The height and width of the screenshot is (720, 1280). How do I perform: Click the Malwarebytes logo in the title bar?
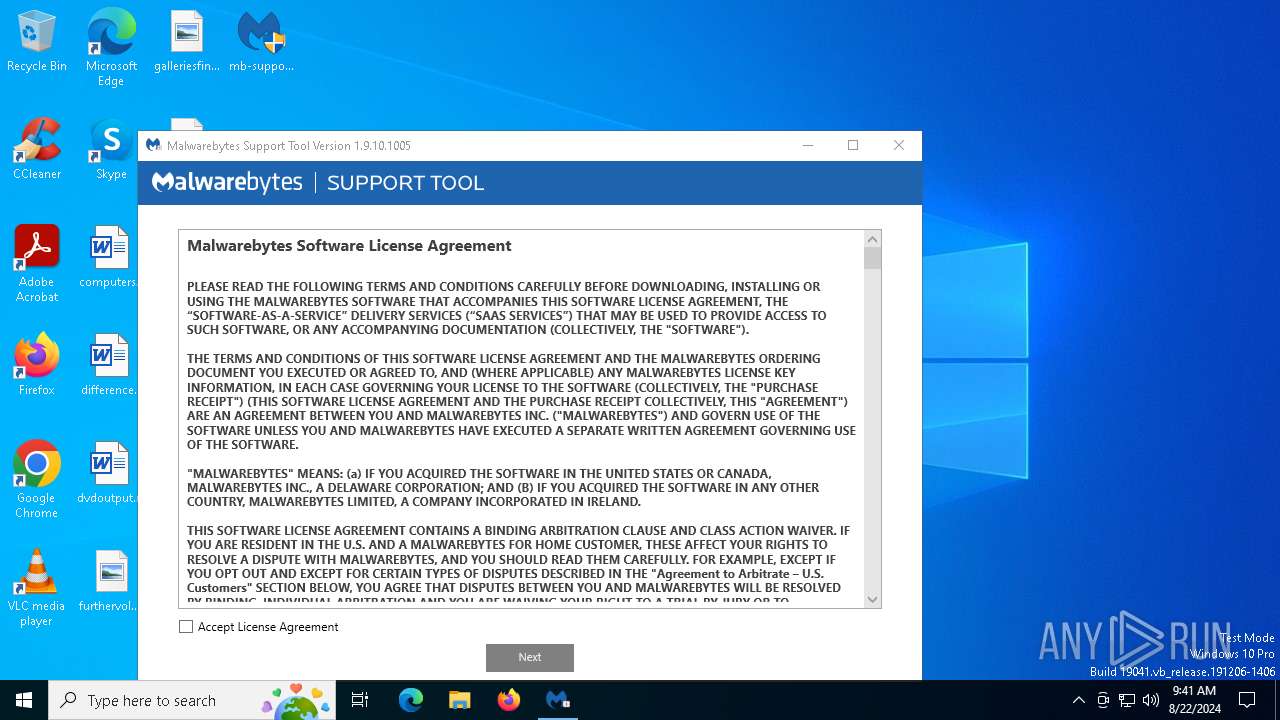(153, 146)
